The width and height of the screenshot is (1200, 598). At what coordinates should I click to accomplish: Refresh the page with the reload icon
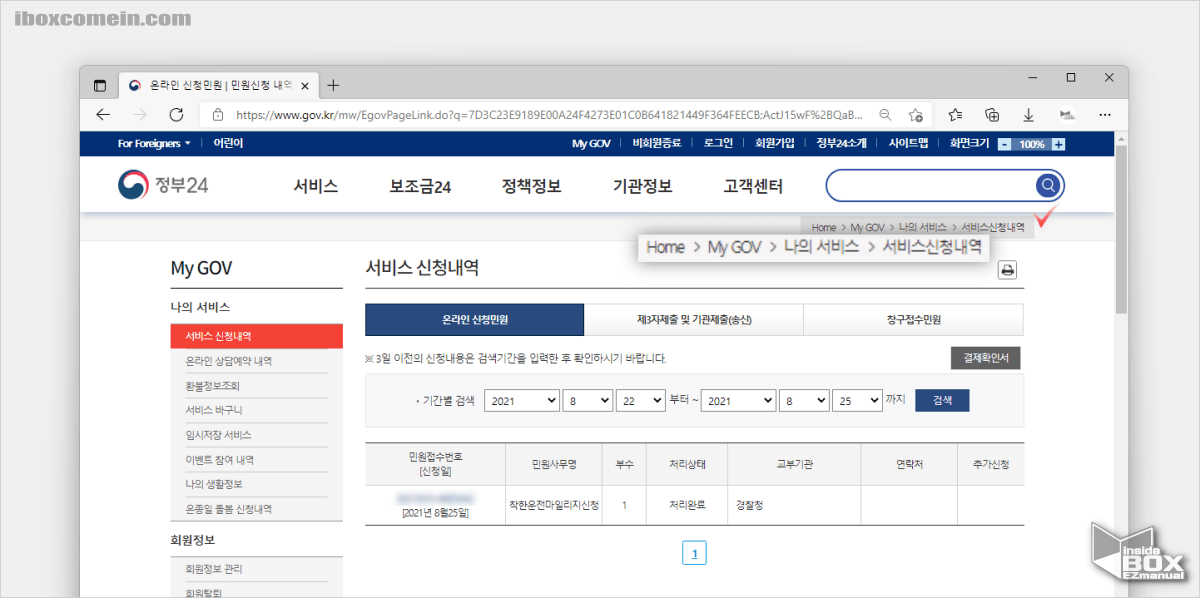point(177,115)
